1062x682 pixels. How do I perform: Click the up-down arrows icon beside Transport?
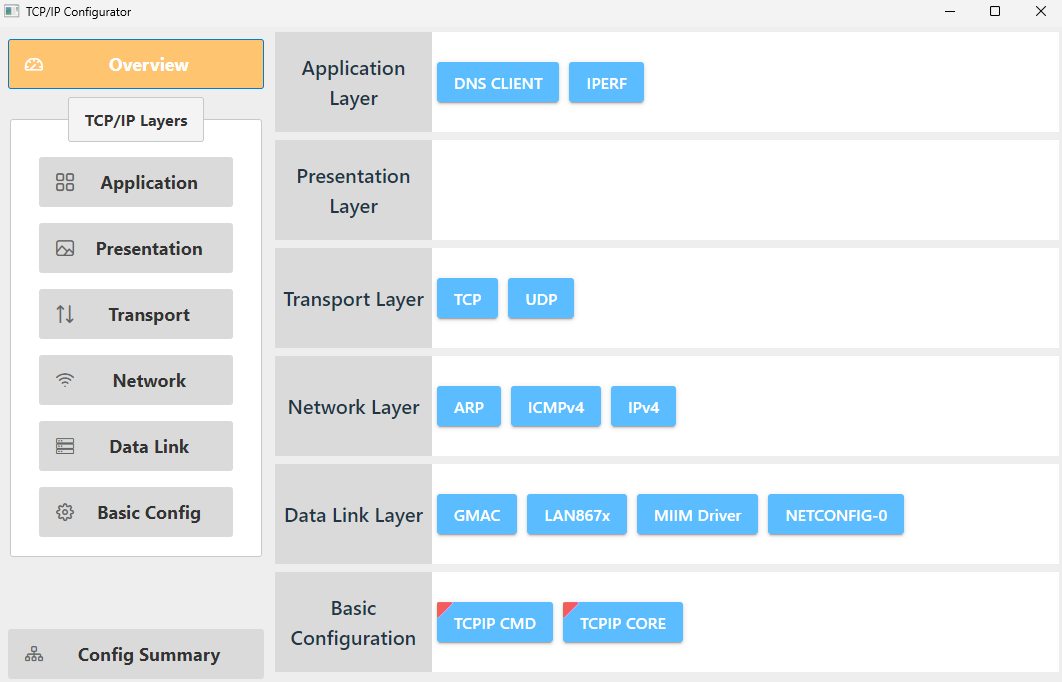point(65,314)
